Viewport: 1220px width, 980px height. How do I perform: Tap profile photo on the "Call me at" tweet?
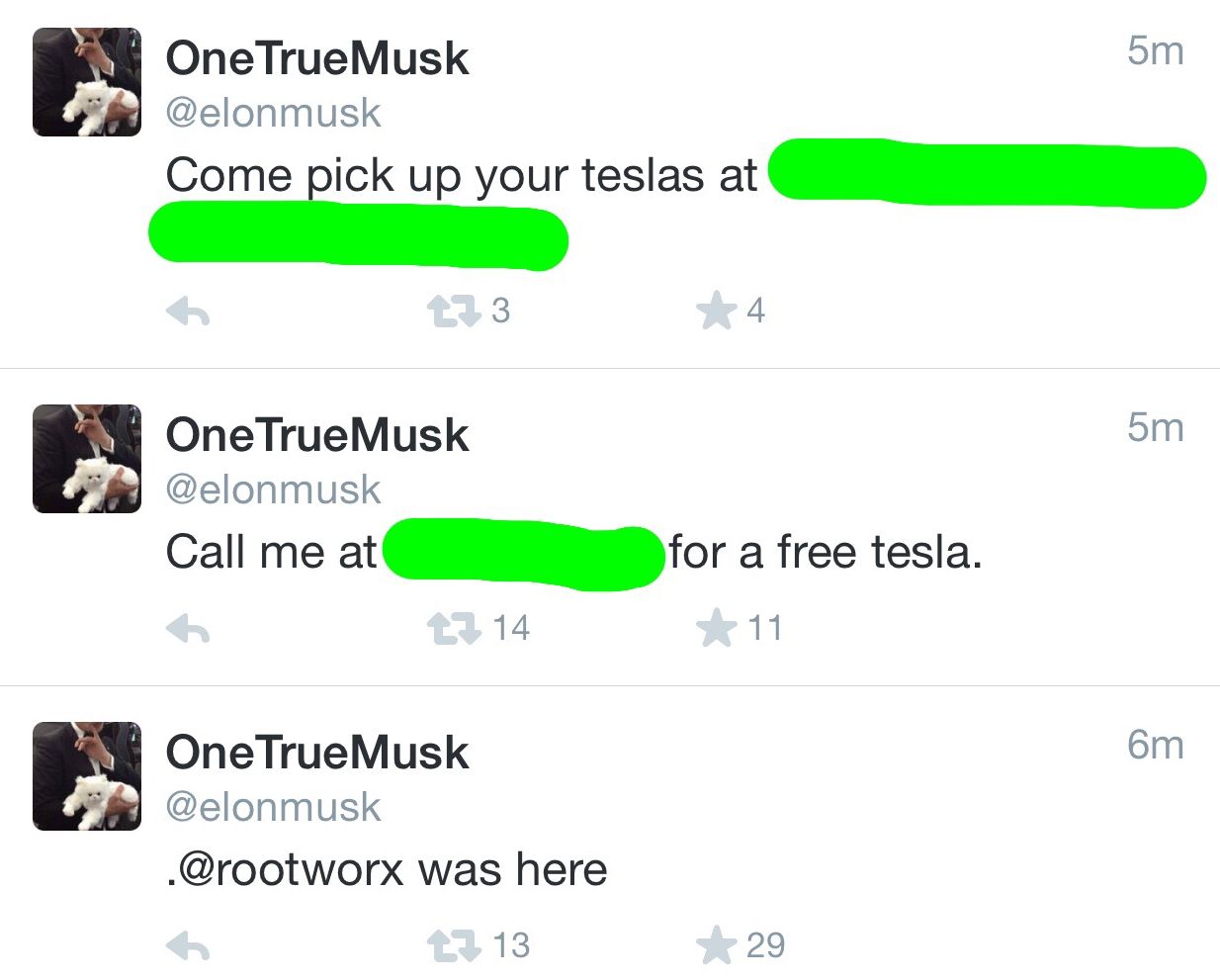[x=87, y=459]
